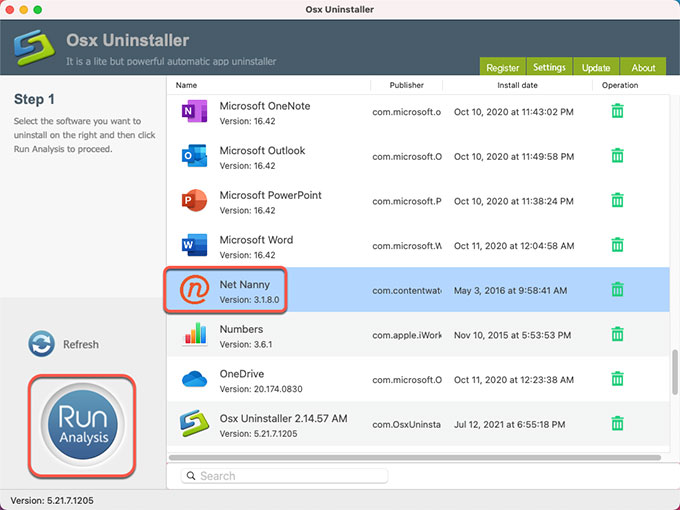Focus the Search input field
This screenshot has height=510, width=680.
(284, 476)
